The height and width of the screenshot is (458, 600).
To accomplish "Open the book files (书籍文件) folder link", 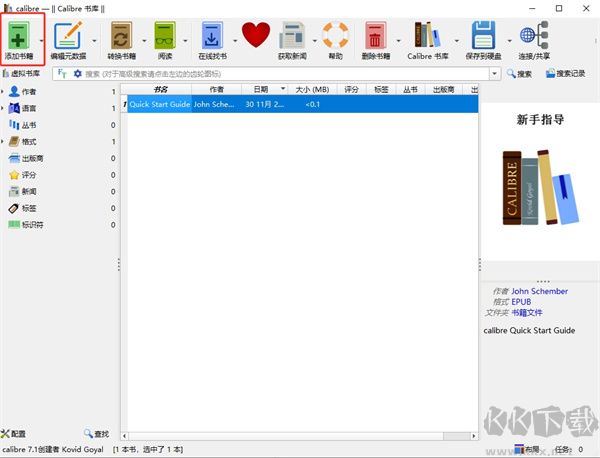I will point(527,313).
